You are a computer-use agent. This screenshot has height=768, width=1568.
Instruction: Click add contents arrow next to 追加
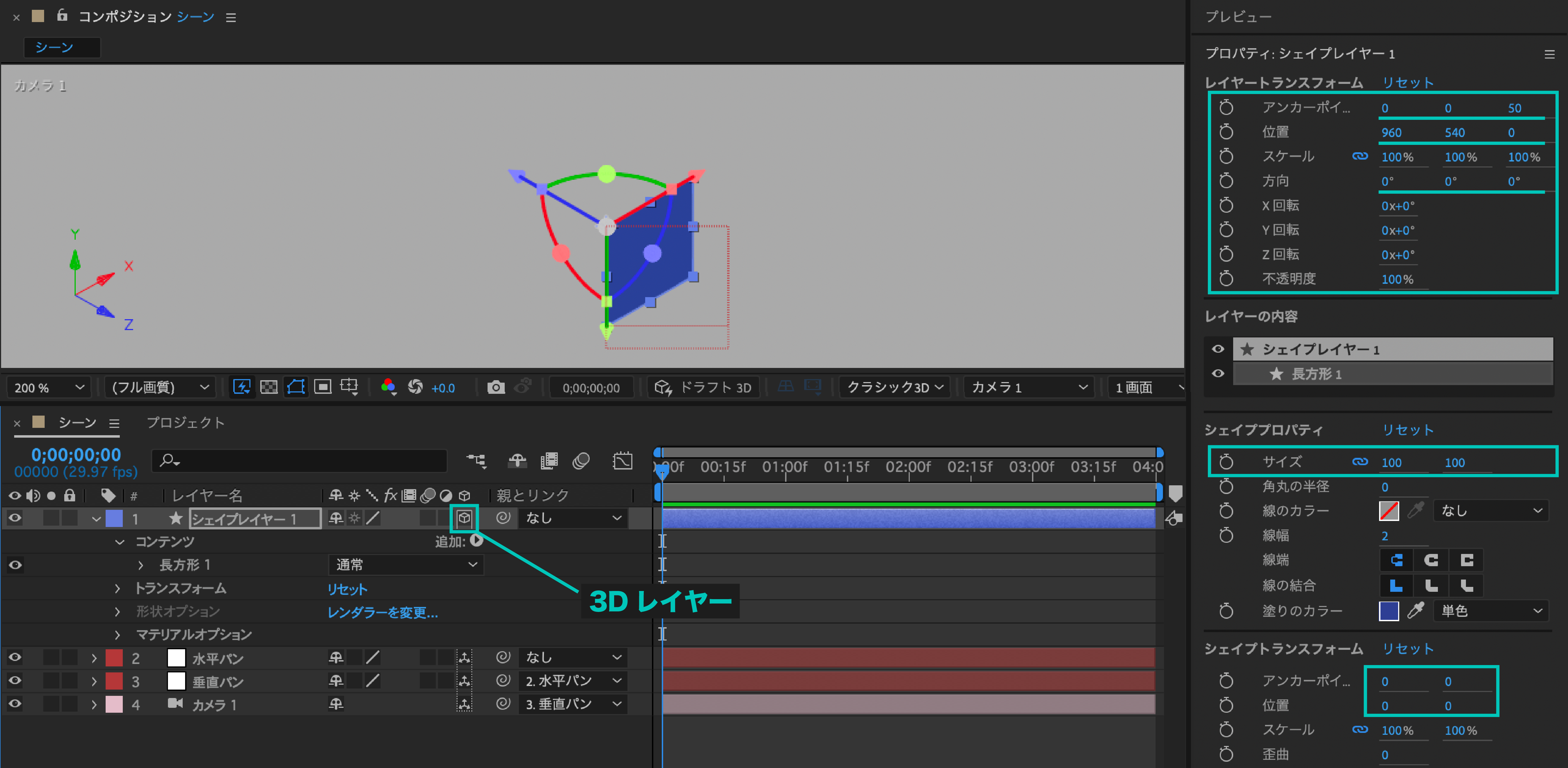(x=477, y=540)
